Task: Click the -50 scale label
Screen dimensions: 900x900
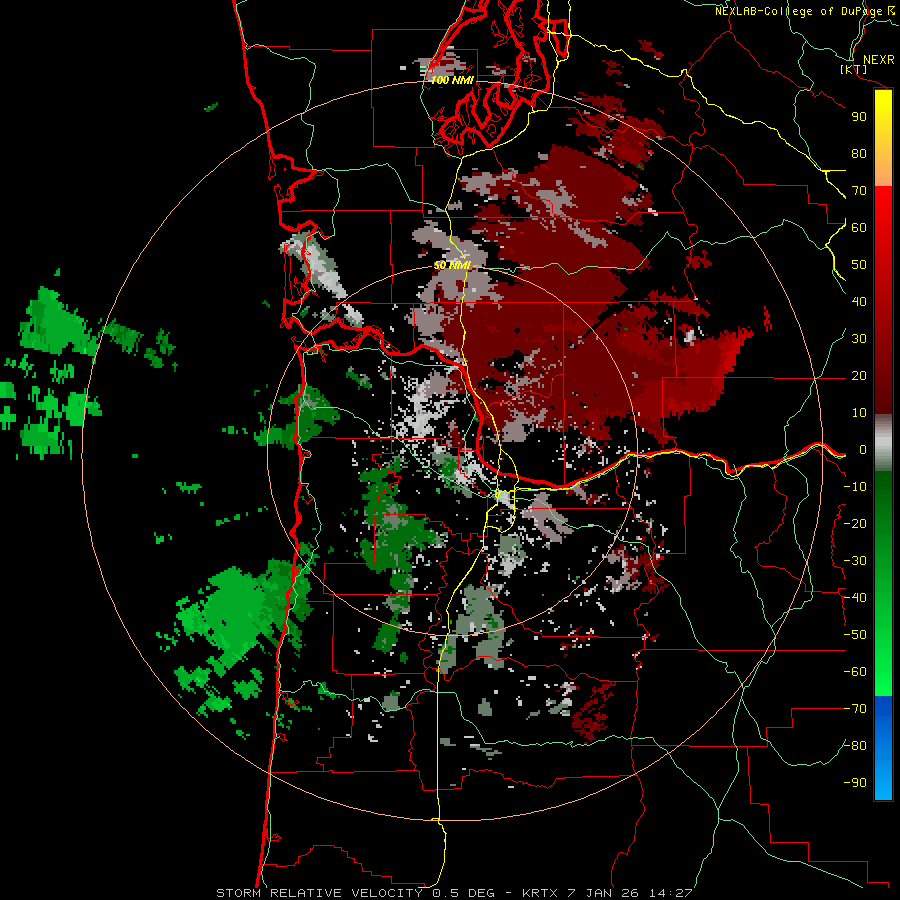Action: [x=855, y=635]
